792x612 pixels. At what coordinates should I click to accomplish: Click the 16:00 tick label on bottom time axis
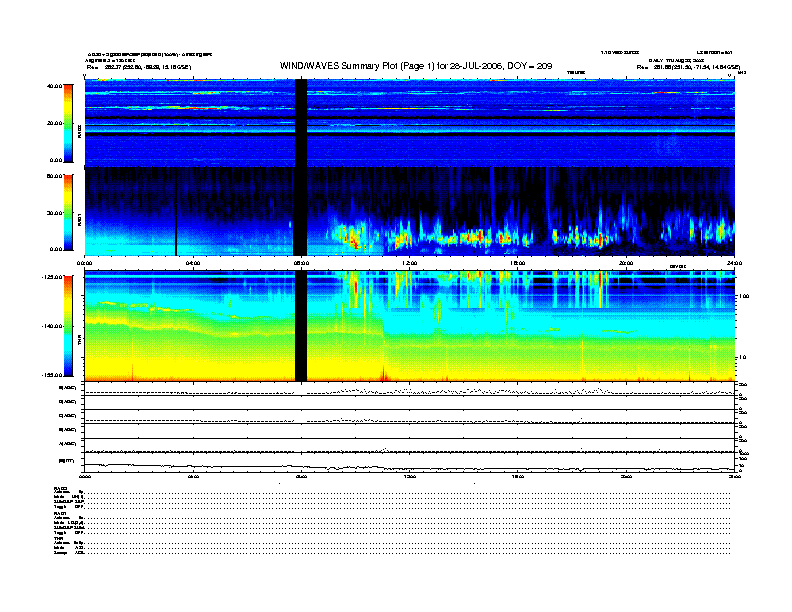click(518, 476)
